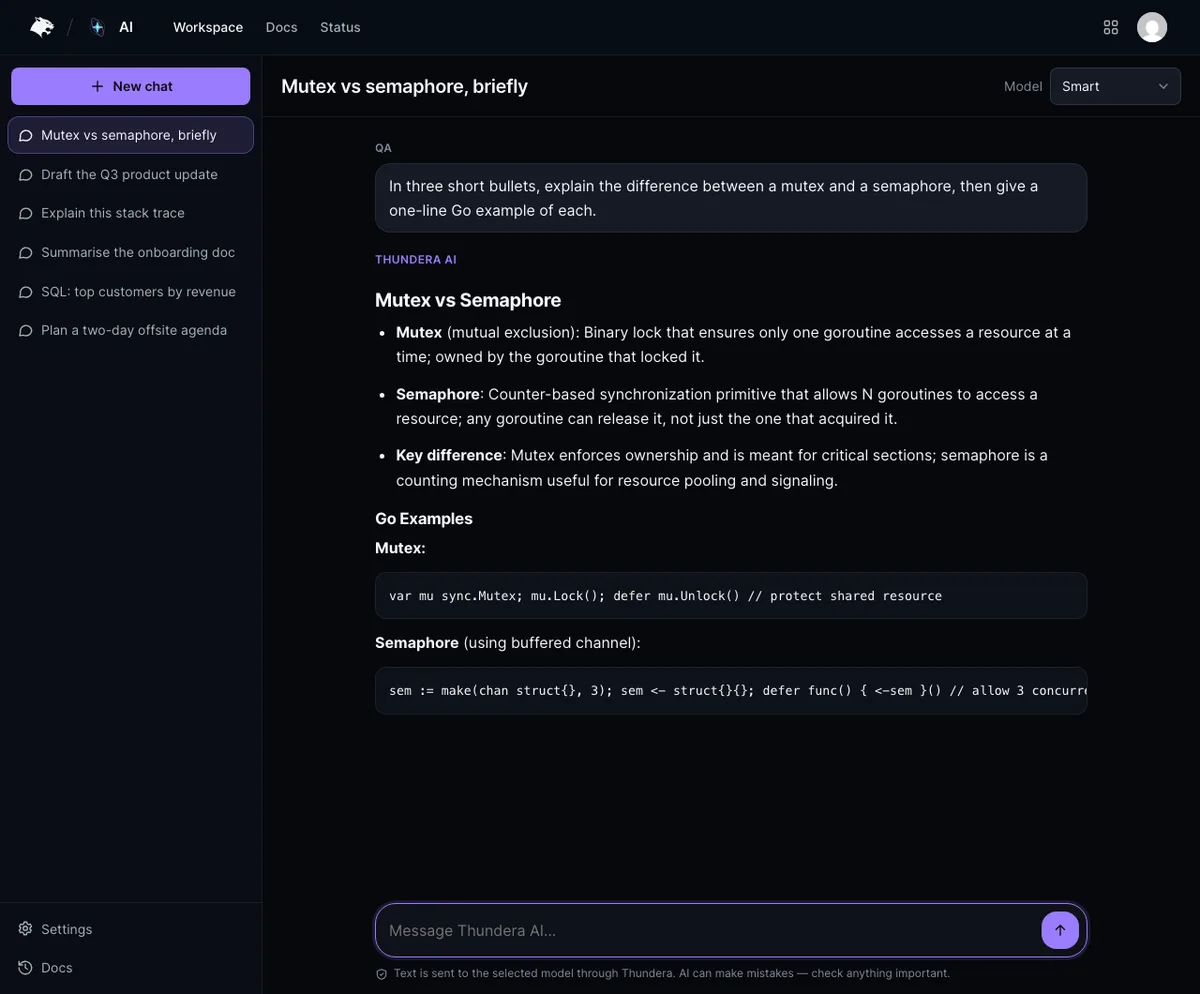This screenshot has width=1200, height=994.
Task: Click the 'Model' label text
Action: [x=1023, y=86]
